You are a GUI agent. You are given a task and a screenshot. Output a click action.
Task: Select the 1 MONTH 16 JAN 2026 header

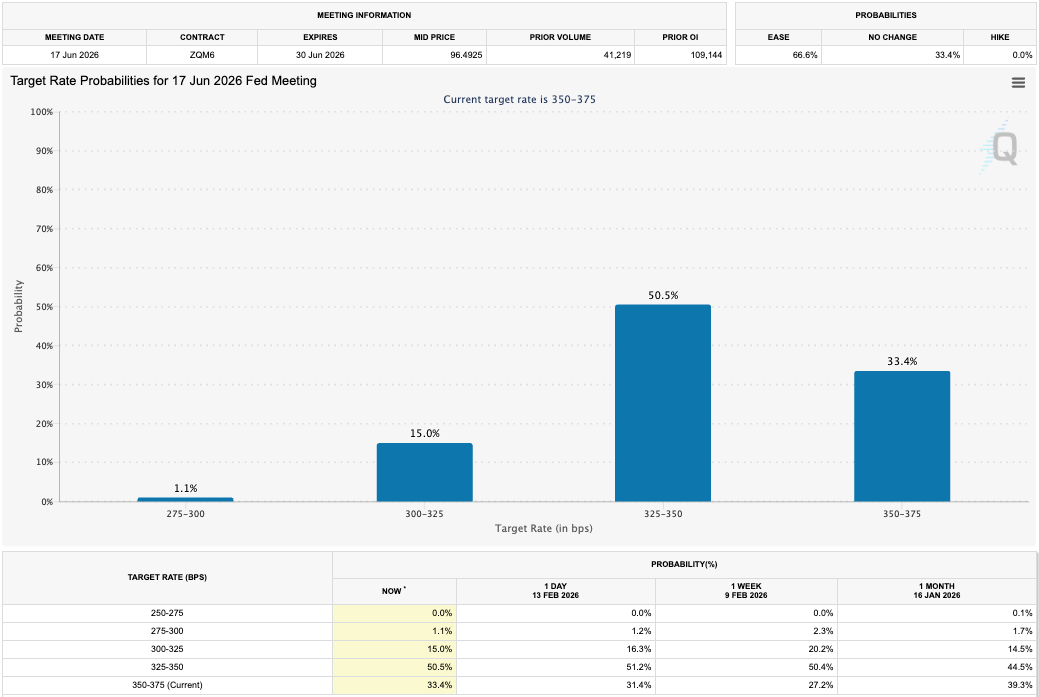tap(937, 590)
